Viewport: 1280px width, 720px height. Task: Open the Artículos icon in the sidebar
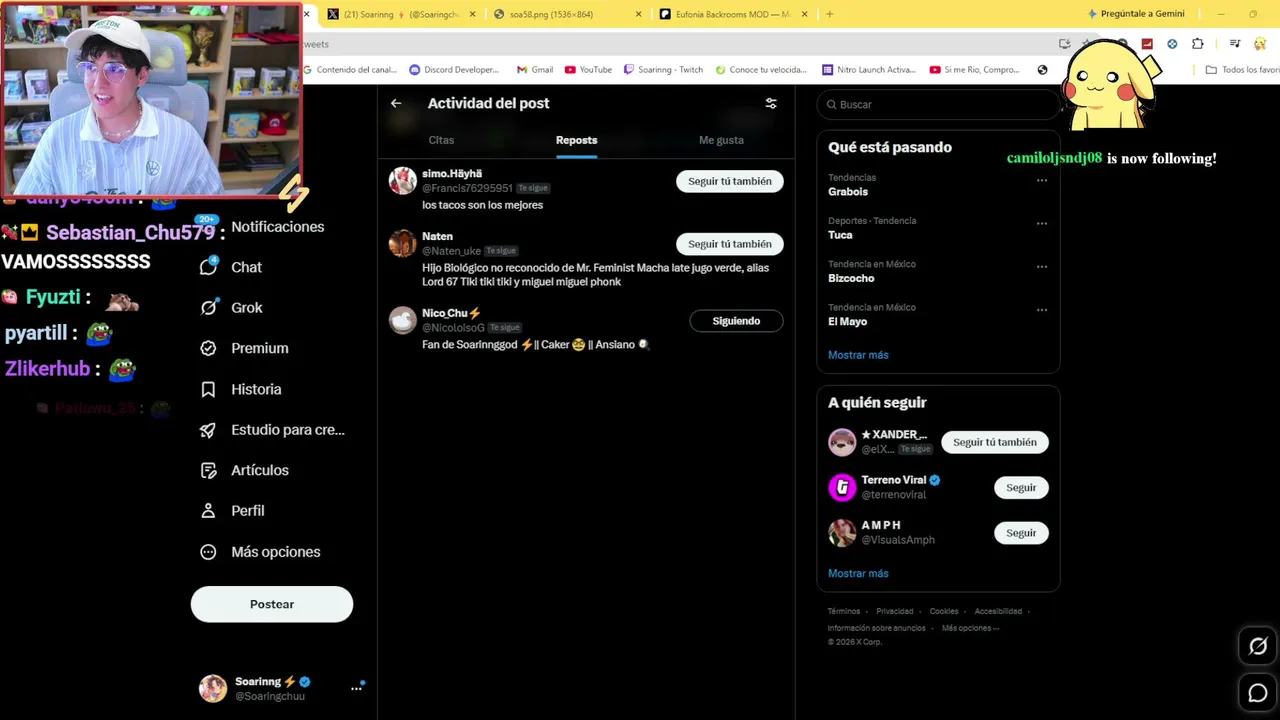click(x=209, y=470)
